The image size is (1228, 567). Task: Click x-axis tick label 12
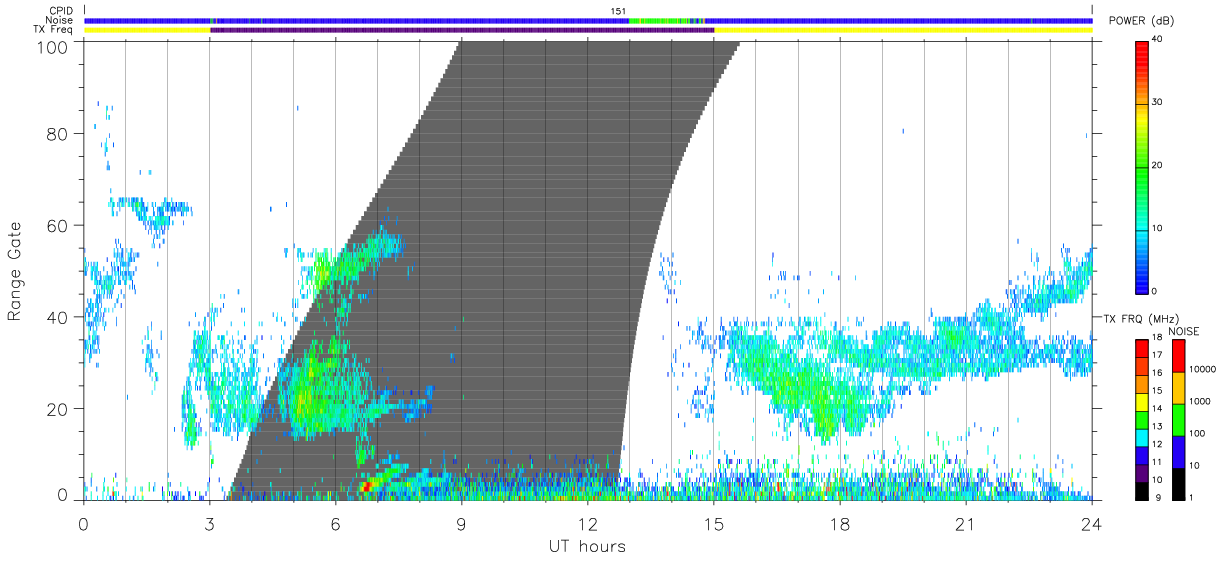pos(587,524)
